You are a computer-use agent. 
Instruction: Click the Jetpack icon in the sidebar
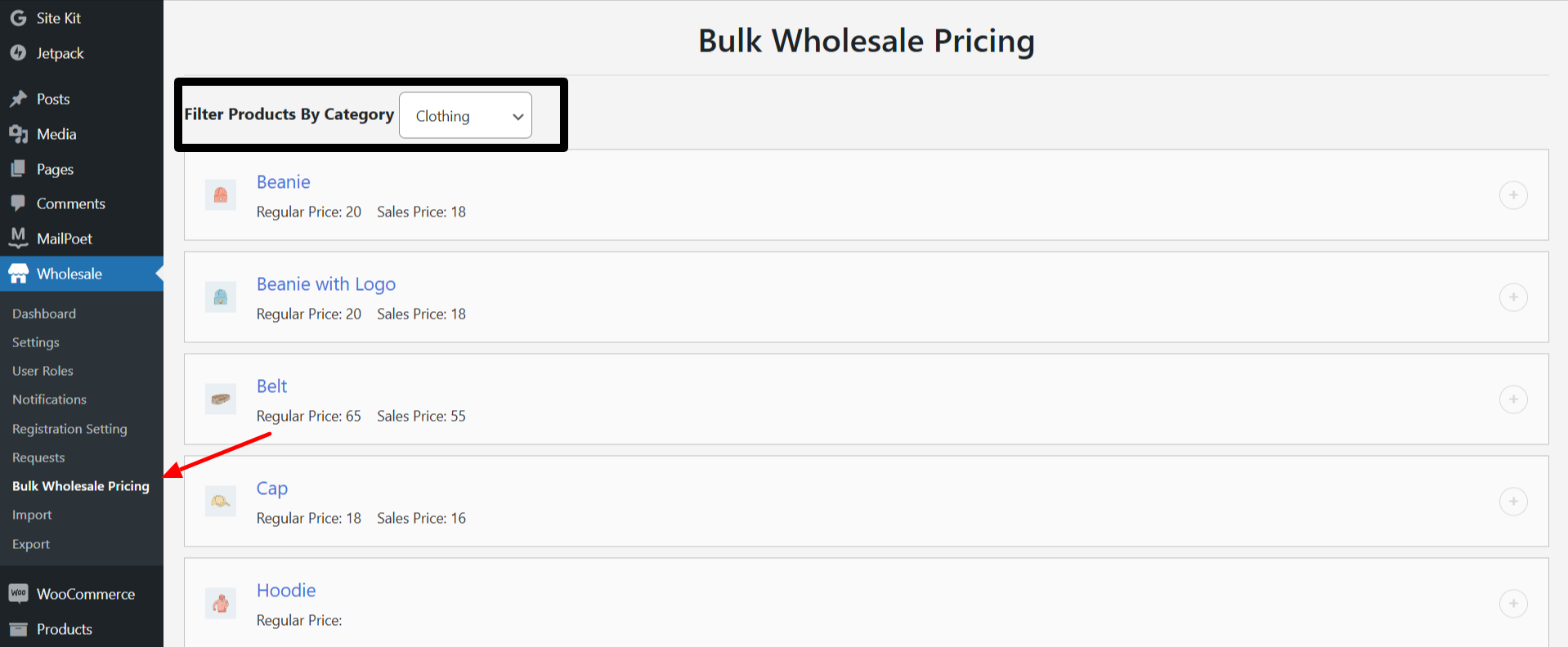tap(18, 52)
